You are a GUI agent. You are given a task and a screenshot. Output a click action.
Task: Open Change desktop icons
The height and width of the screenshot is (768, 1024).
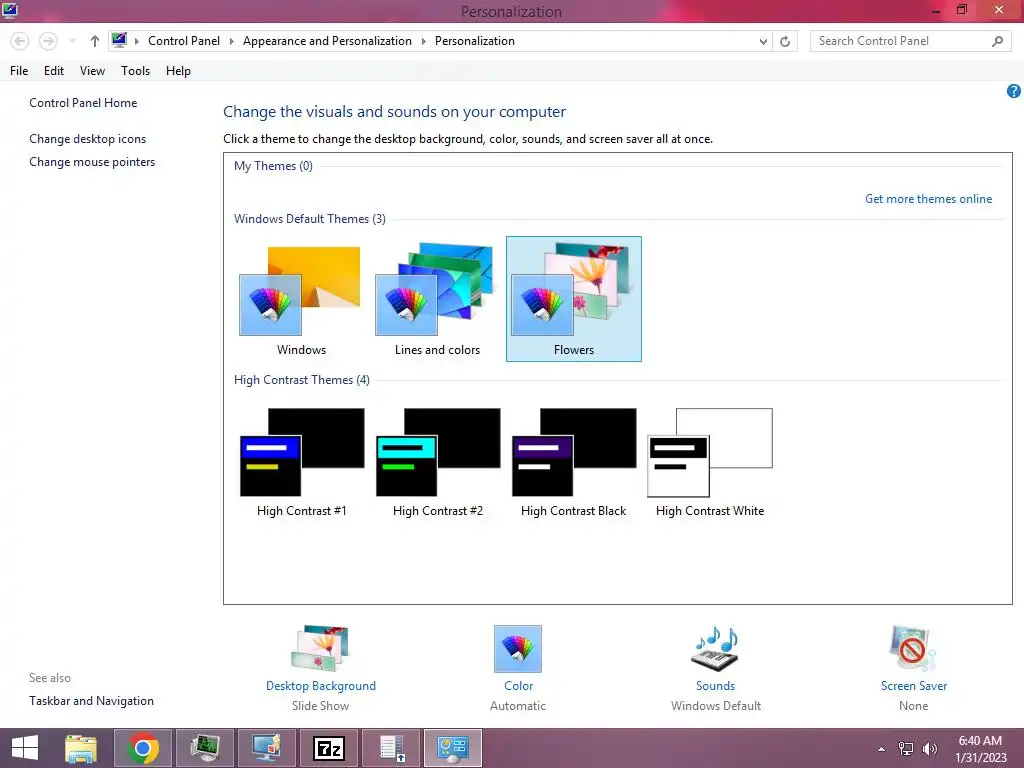[x=88, y=138]
